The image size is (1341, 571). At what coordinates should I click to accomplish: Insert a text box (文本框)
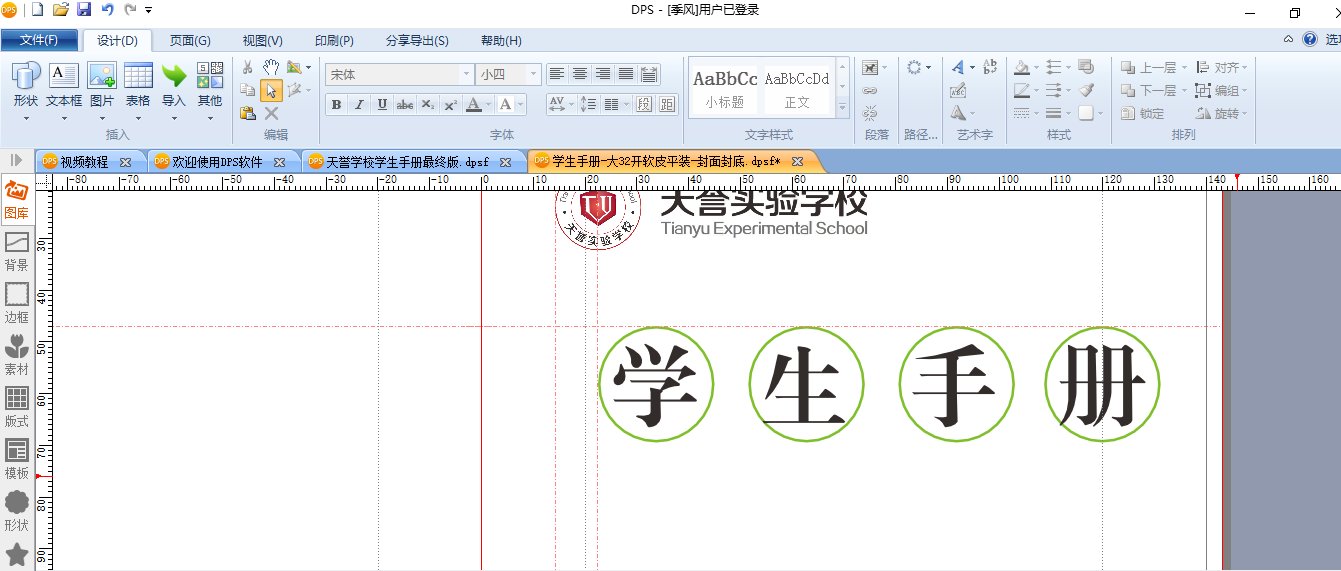(64, 86)
